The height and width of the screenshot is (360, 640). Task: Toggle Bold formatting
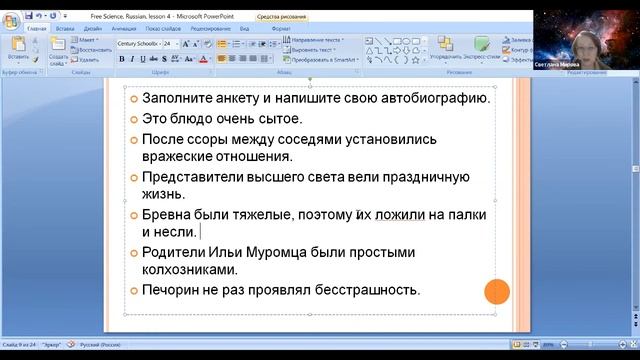click(122, 59)
